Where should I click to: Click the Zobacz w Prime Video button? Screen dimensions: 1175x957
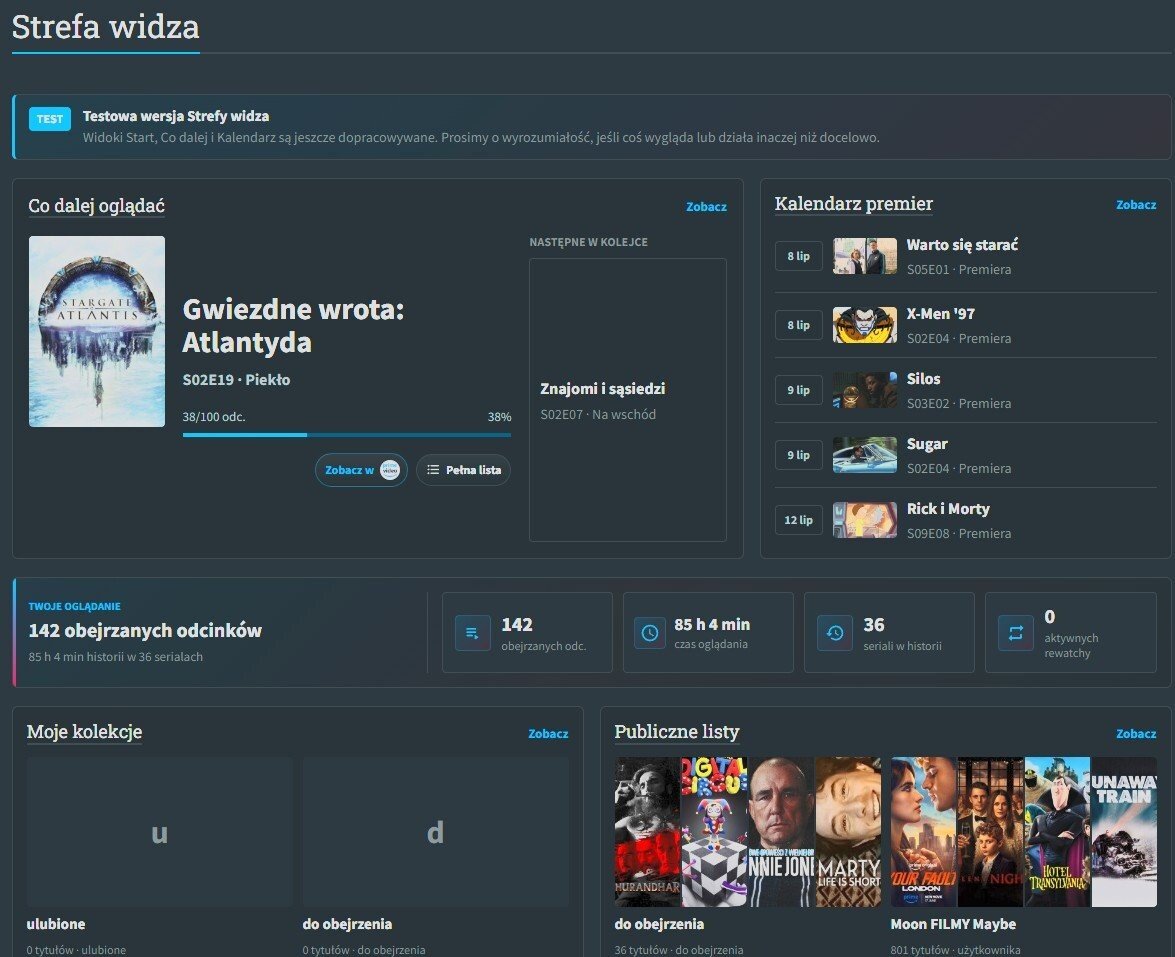361,470
